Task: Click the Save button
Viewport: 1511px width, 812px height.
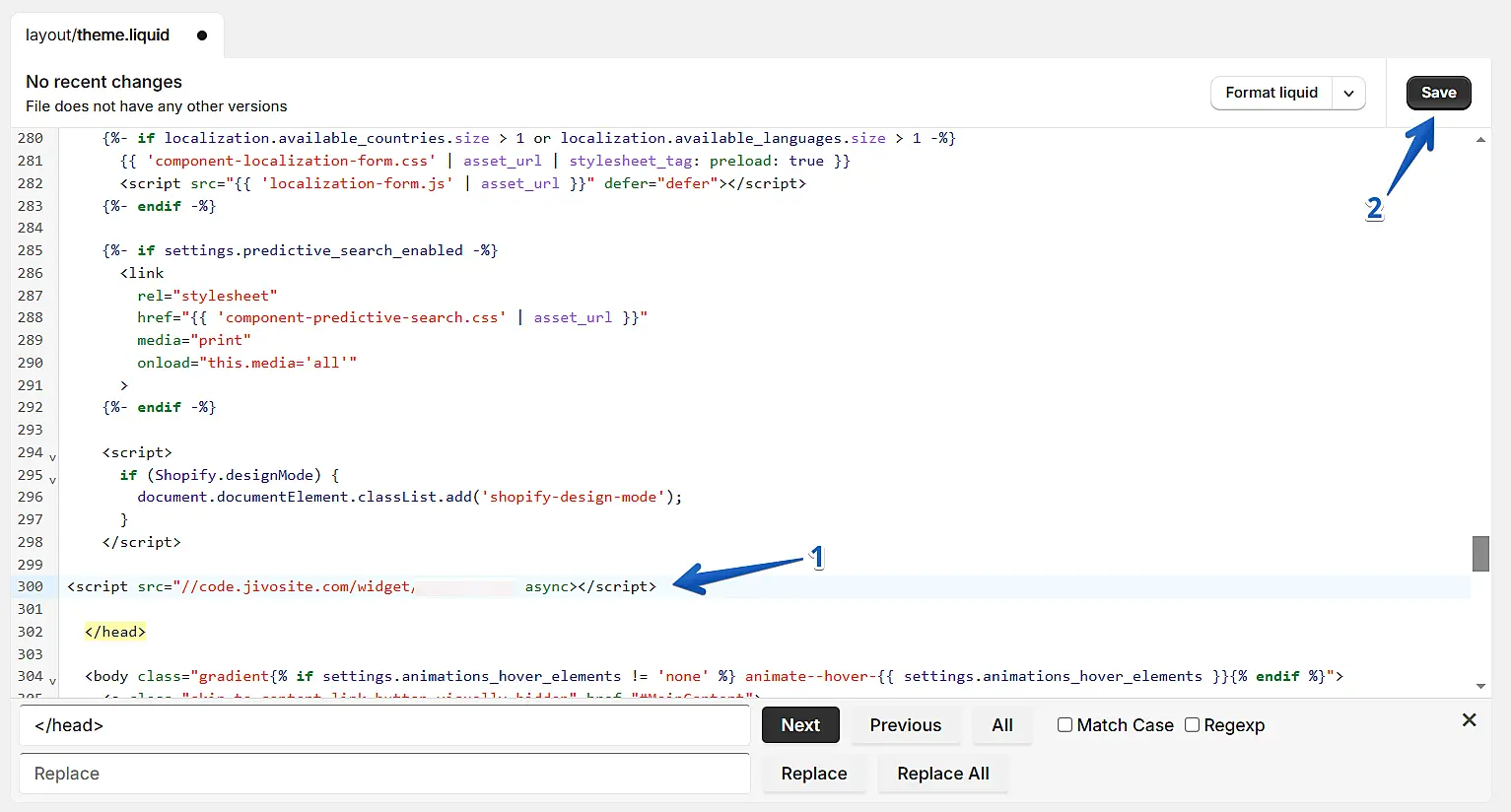Action: point(1438,93)
